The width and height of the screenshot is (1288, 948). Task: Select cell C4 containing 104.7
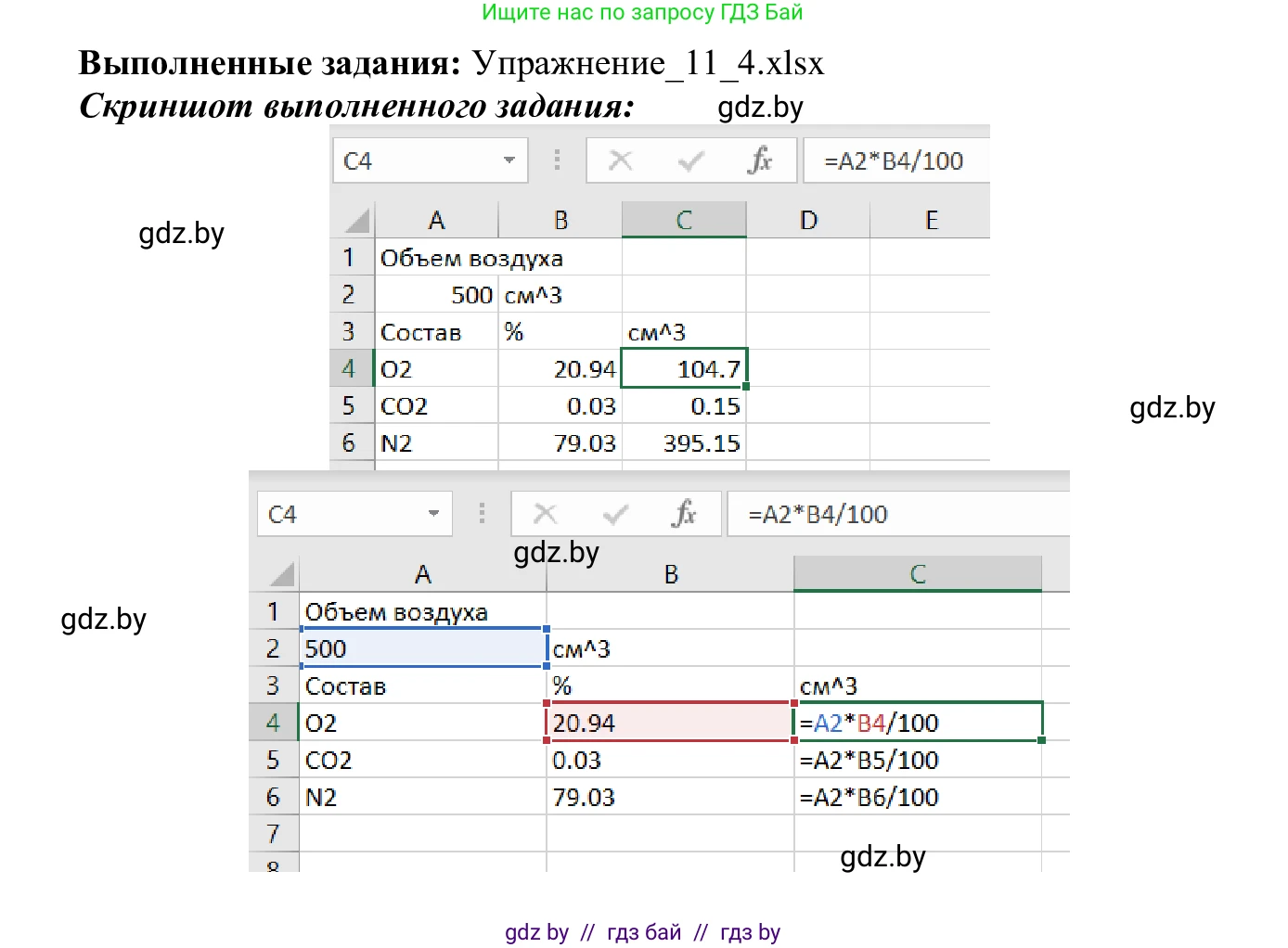click(x=684, y=368)
